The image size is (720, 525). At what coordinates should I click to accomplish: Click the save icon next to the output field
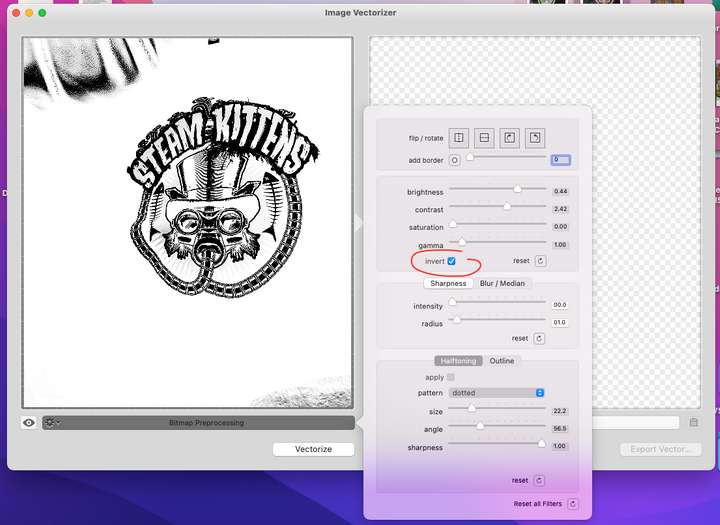click(693, 422)
